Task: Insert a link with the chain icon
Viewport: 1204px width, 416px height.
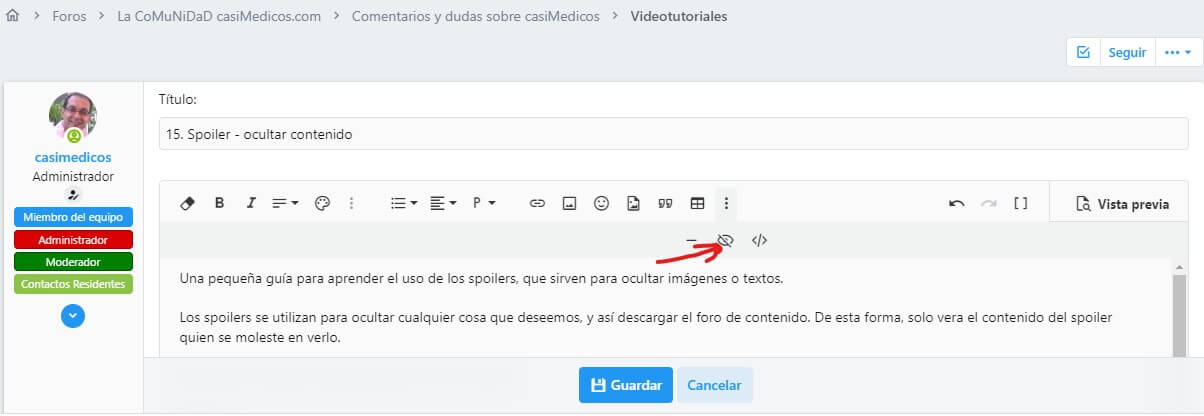Action: point(537,203)
